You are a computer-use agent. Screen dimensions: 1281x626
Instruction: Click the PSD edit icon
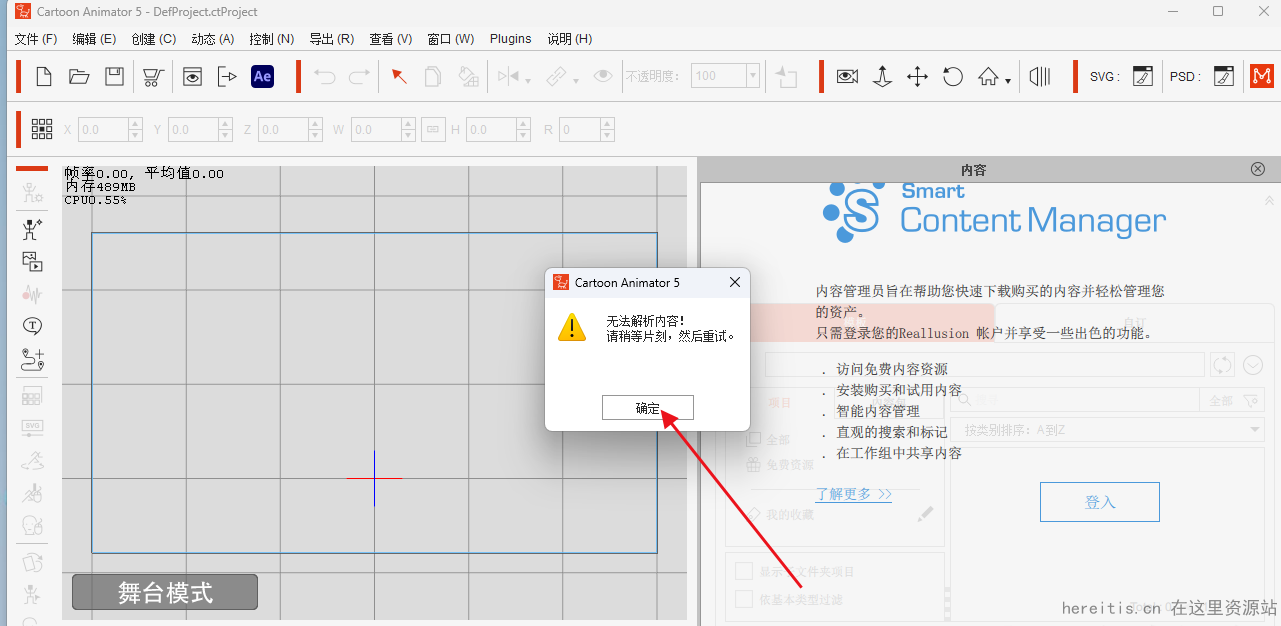point(1223,76)
